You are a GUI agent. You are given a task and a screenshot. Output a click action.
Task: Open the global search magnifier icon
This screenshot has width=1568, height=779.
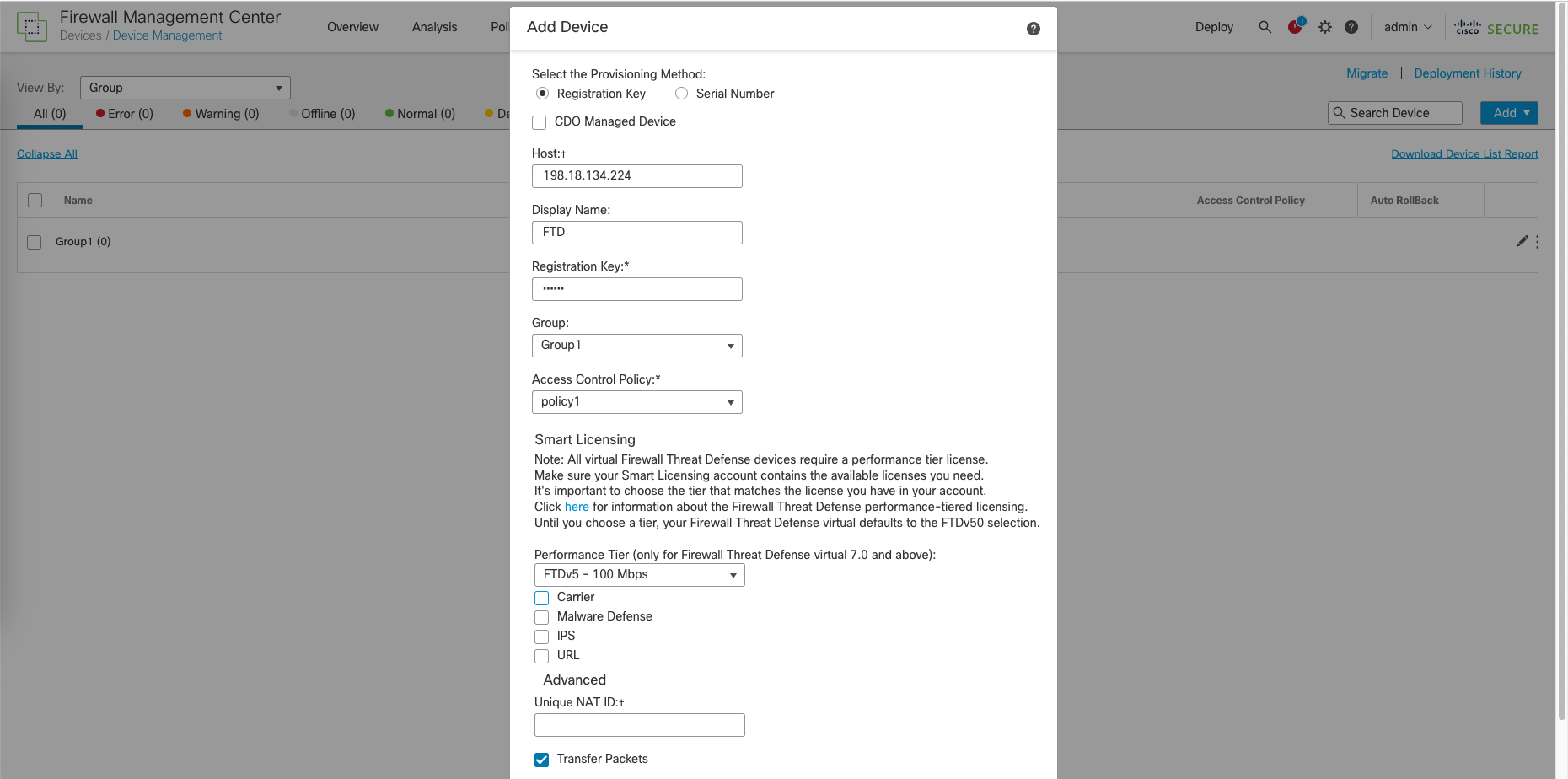pos(1265,27)
